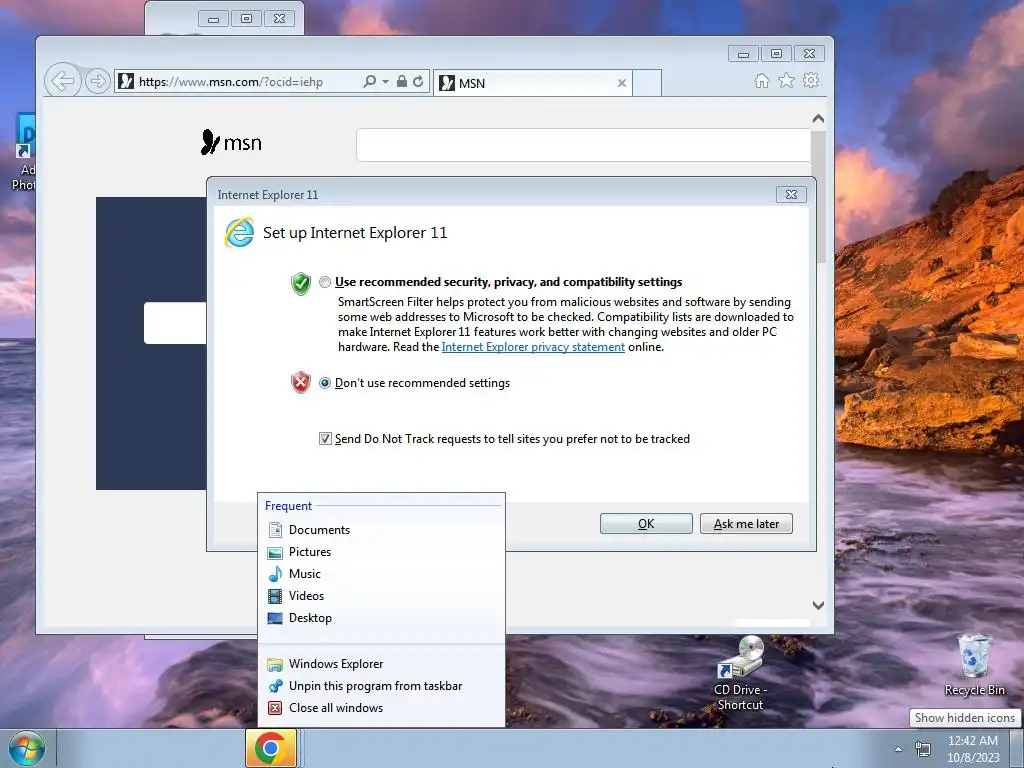Toggle Send Do Not Track requests checkbox
The image size is (1024, 768).
click(x=325, y=439)
